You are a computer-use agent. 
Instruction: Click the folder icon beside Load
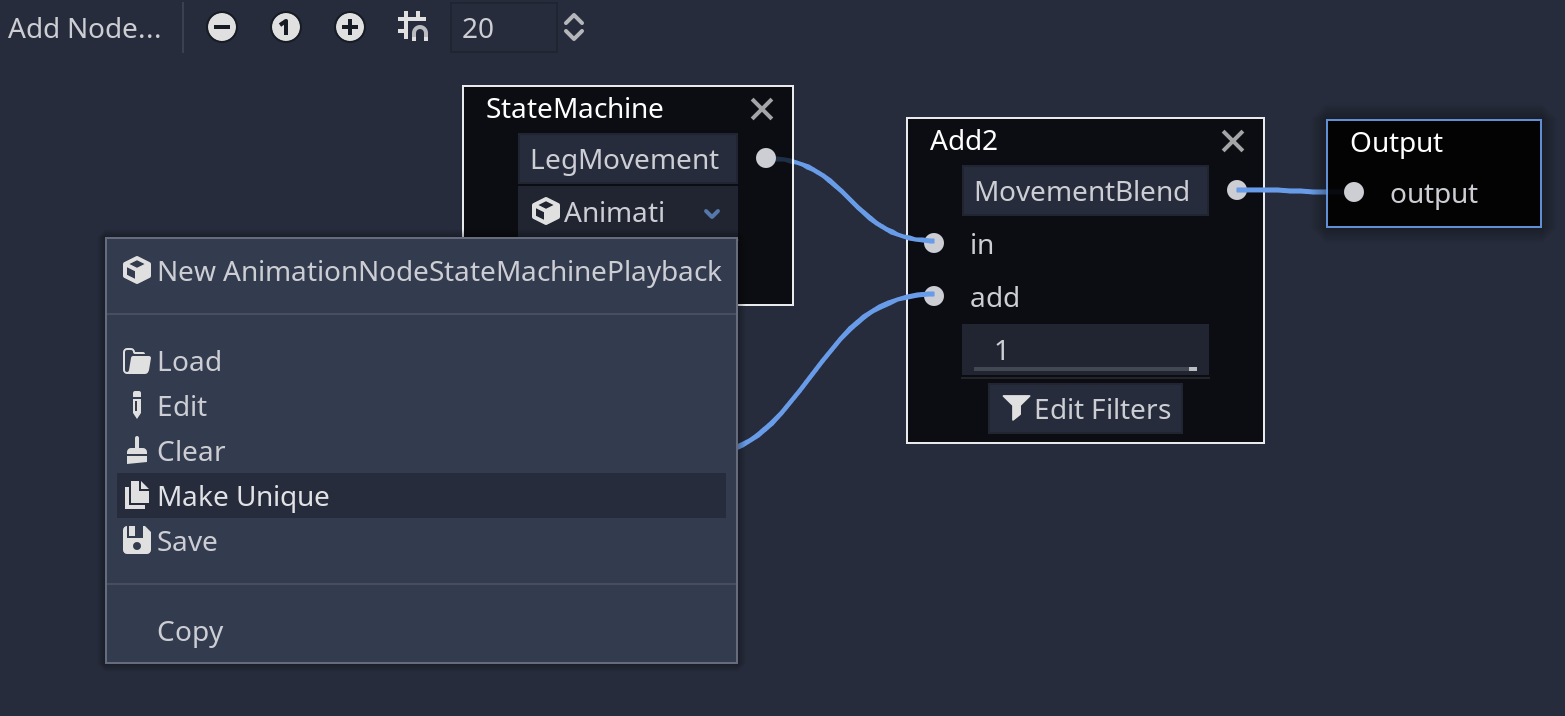pos(136,360)
